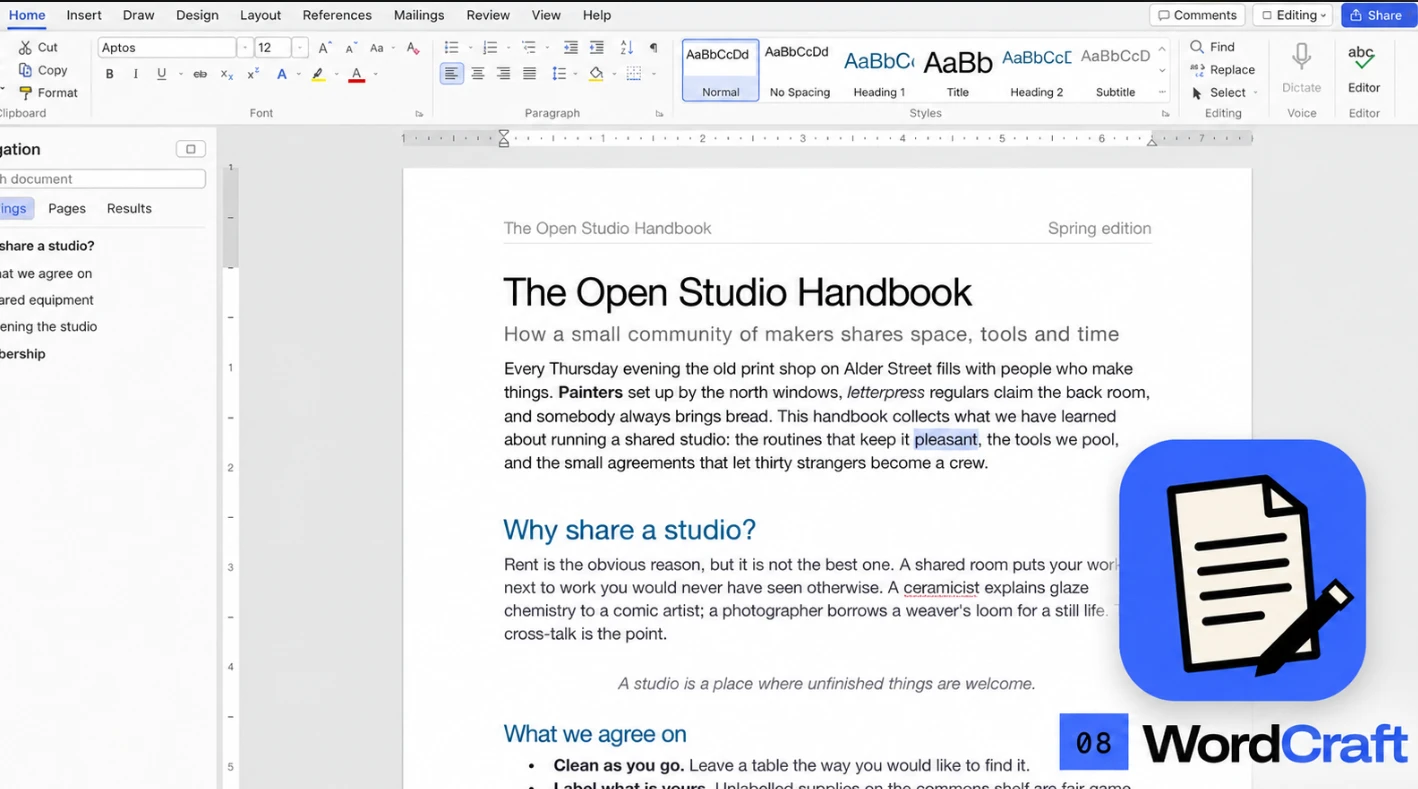Open the Comments pane button
Screen dimensions: 1418x789
pyautogui.click(x=1197, y=15)
